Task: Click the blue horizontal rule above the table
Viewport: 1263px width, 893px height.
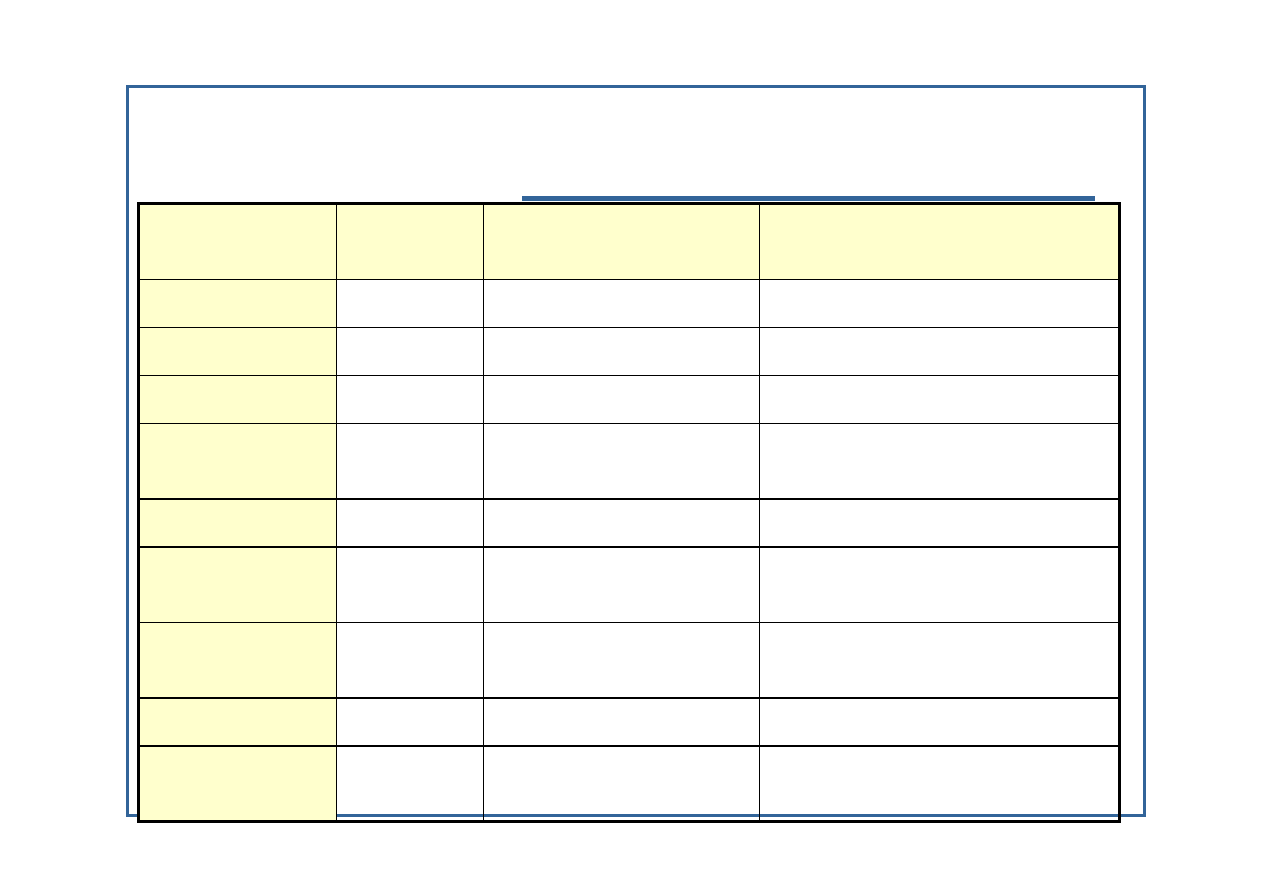Action: click(x=808, y=198)
